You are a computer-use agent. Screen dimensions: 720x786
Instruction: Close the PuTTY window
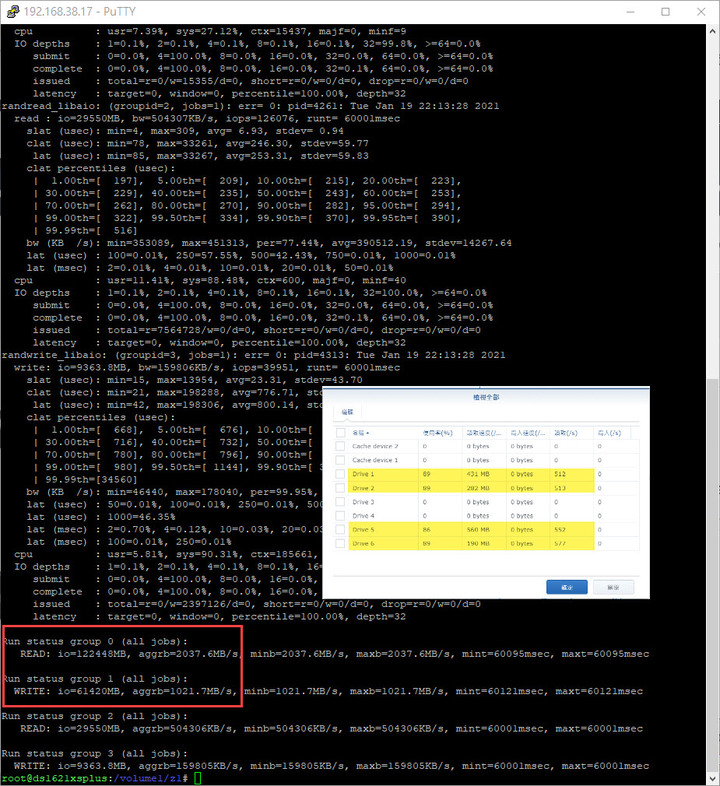[701, 12]
